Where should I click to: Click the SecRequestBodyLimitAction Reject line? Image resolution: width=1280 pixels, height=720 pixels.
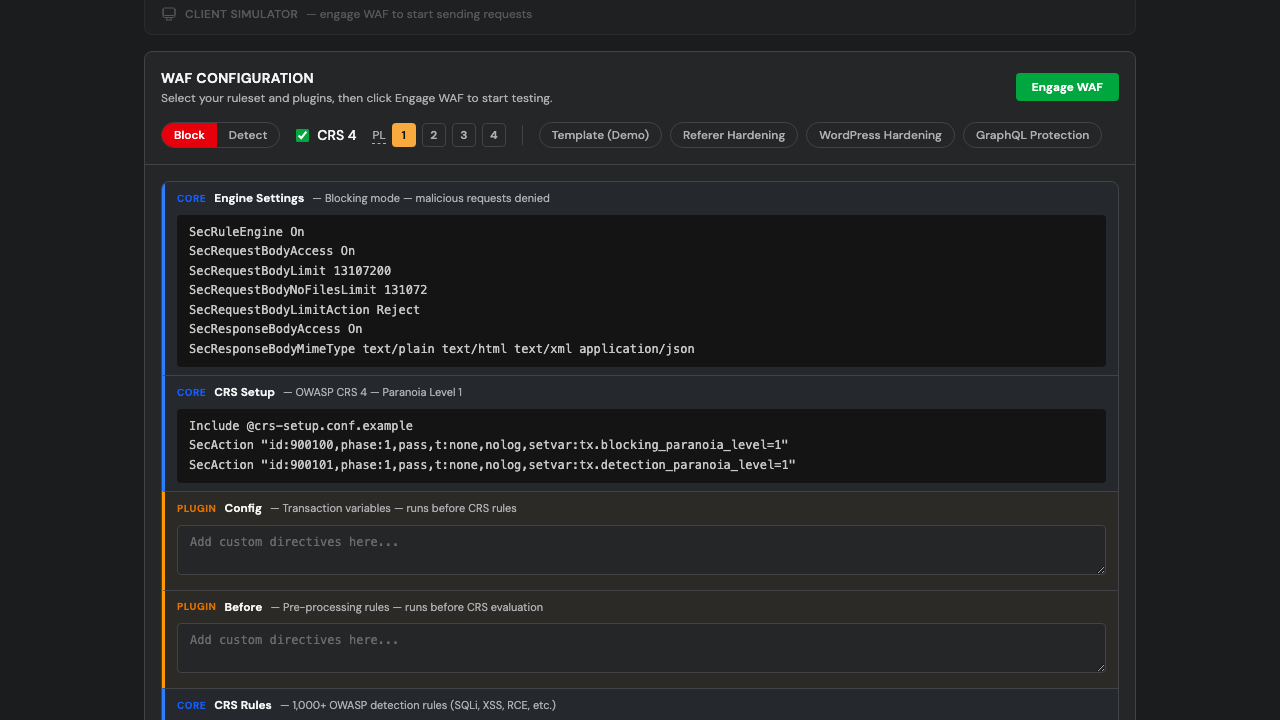click(x=304, y=310)
